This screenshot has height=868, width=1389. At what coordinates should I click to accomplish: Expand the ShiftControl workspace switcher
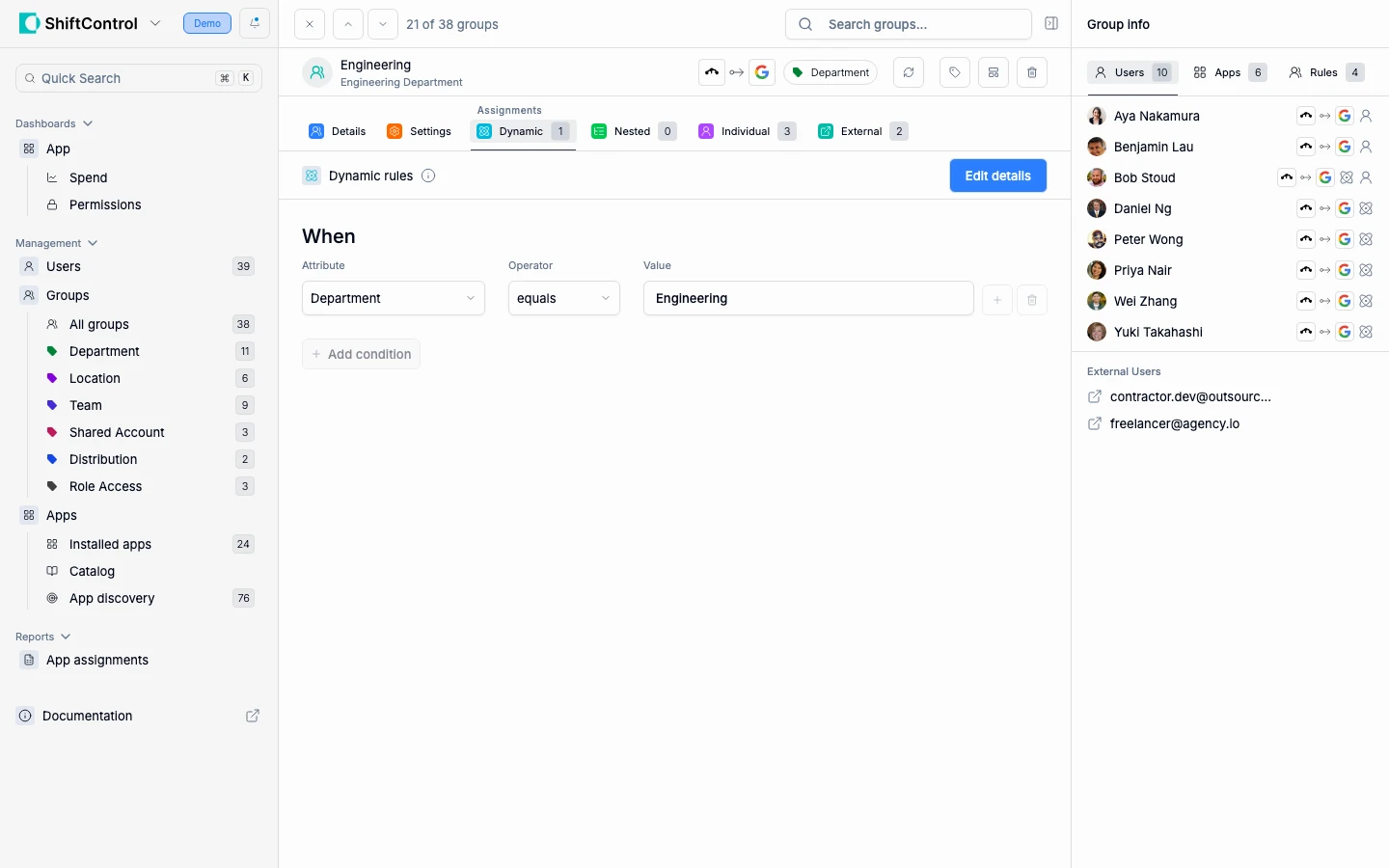[x=155, y=23]
